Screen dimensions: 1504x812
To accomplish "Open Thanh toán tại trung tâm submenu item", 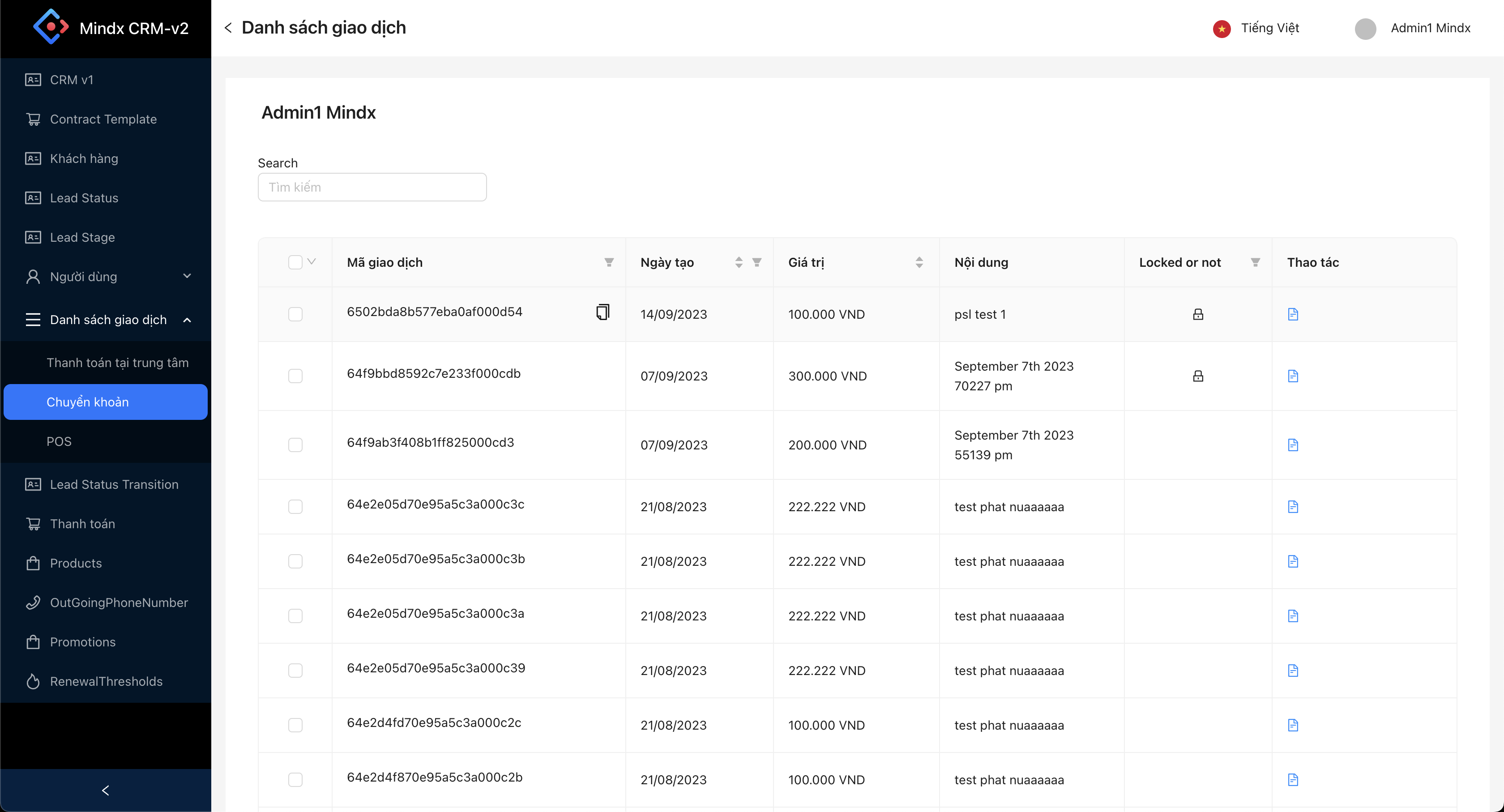I will pyautogui.click(x=117, y=363).
